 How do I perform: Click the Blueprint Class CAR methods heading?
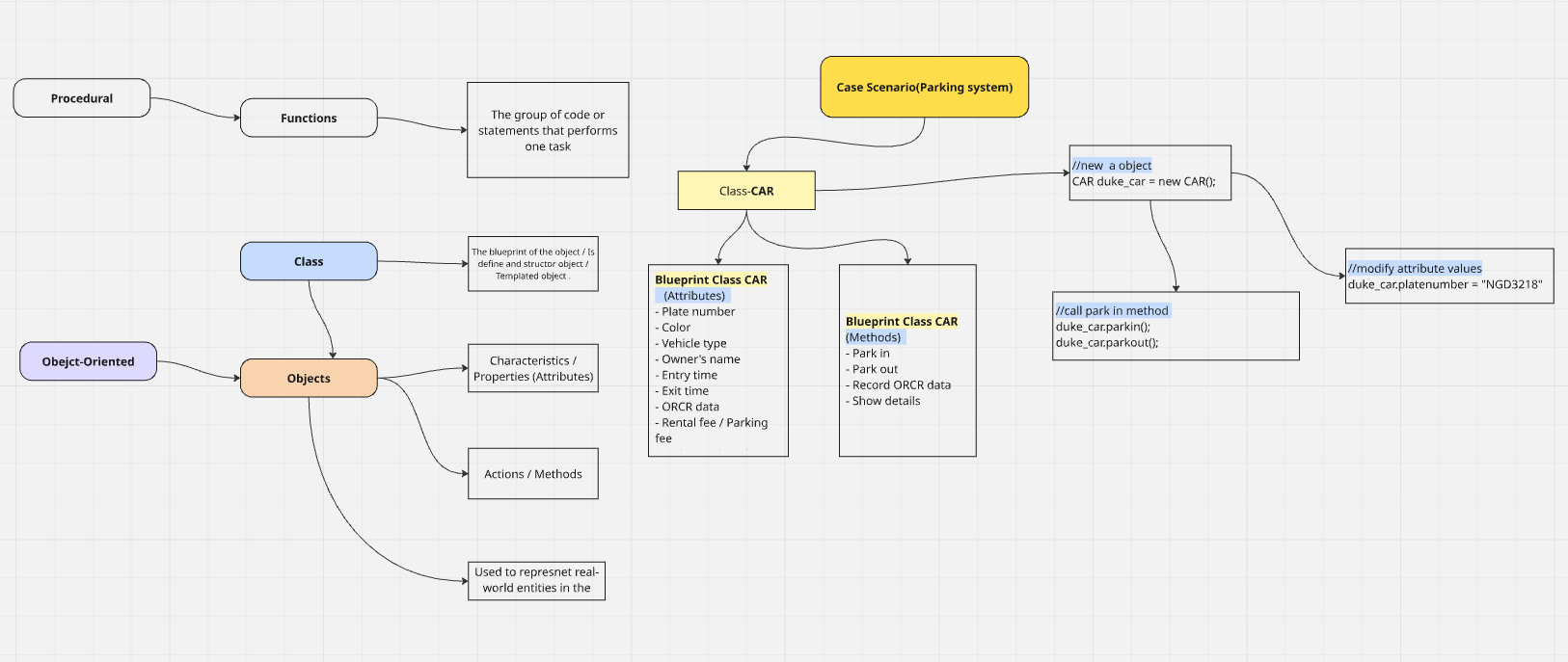click(902, 321)
